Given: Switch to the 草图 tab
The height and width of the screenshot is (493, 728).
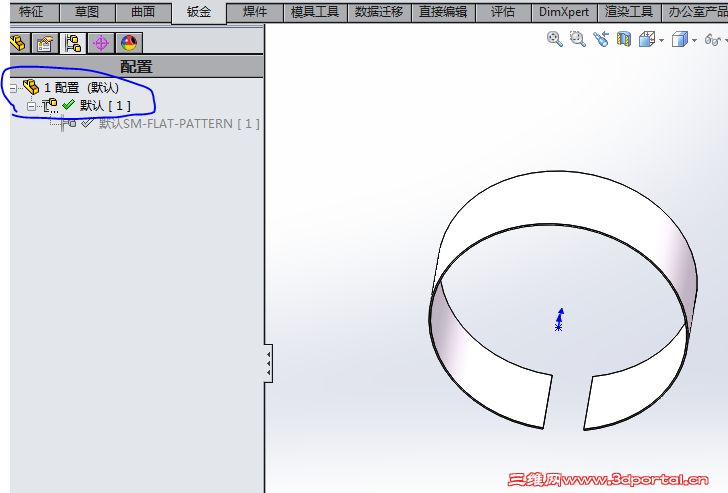Looking at the screenshot, I should tap(87, 12).
